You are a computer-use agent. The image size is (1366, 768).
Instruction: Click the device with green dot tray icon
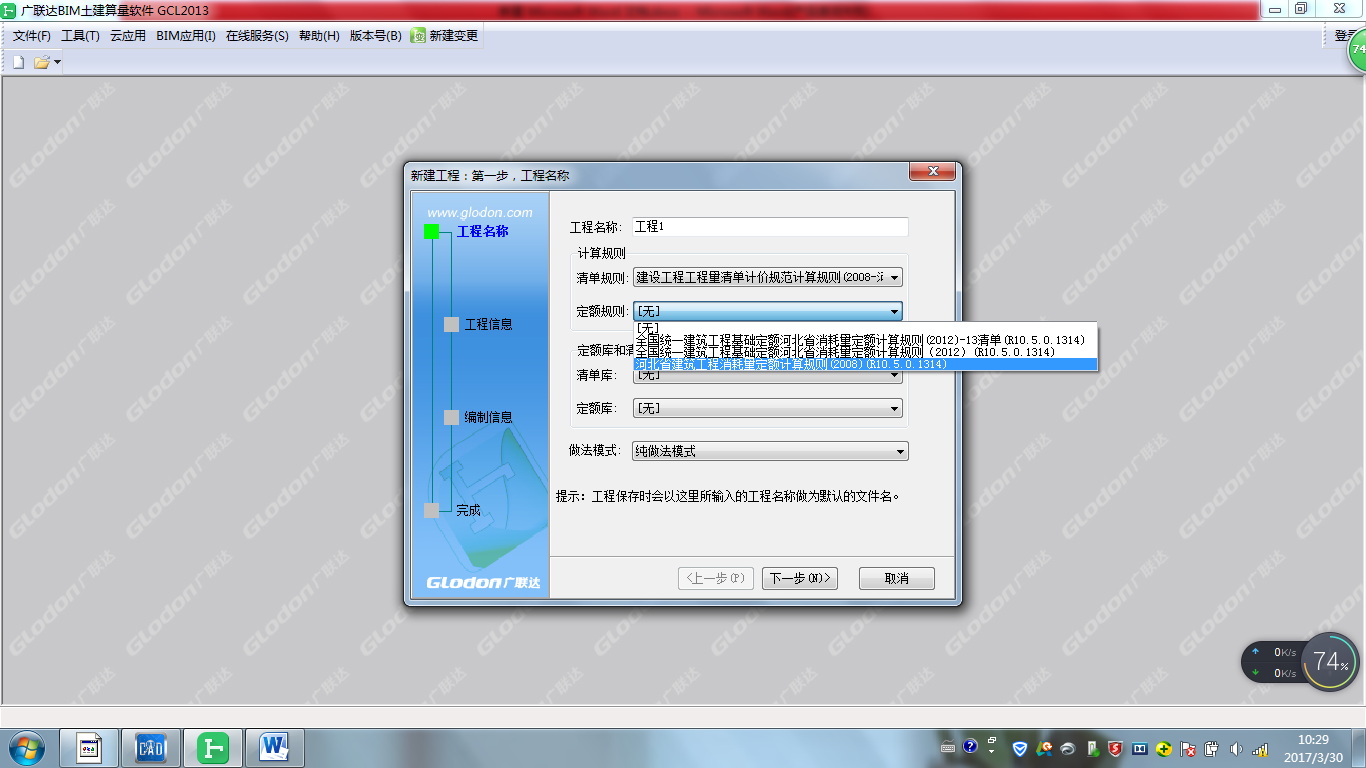click(1092, 748)
